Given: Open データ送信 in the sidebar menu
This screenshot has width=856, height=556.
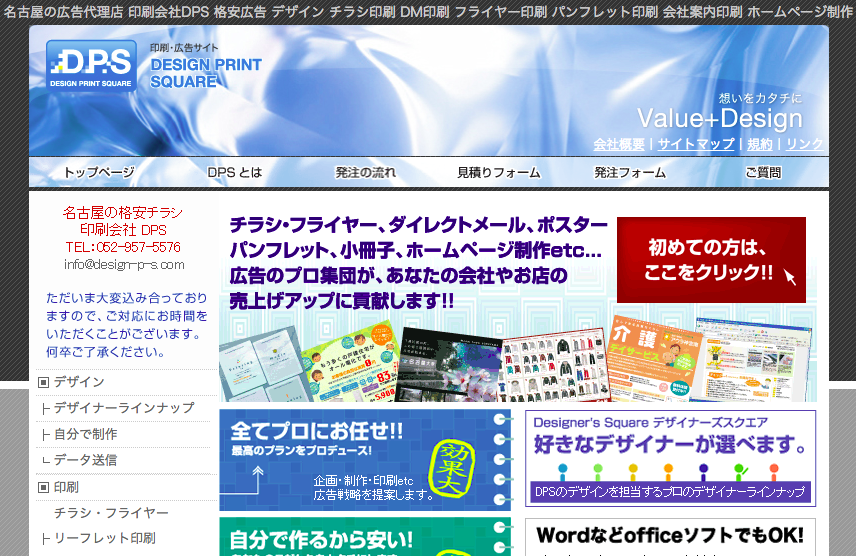Looking at the screenshot, I should point(85,460).
